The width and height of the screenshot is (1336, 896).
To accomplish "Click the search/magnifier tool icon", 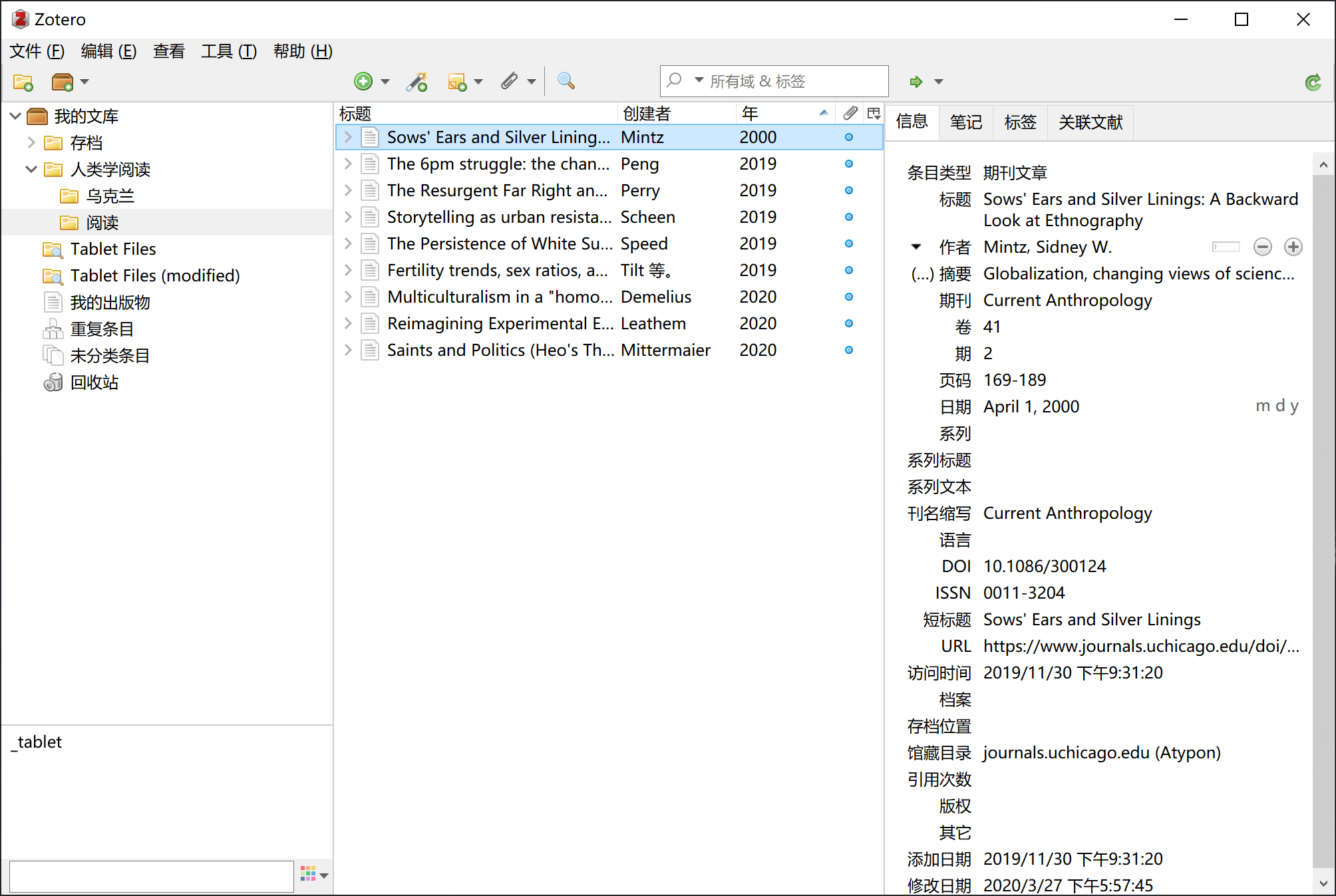I will (x=564, y=81).
